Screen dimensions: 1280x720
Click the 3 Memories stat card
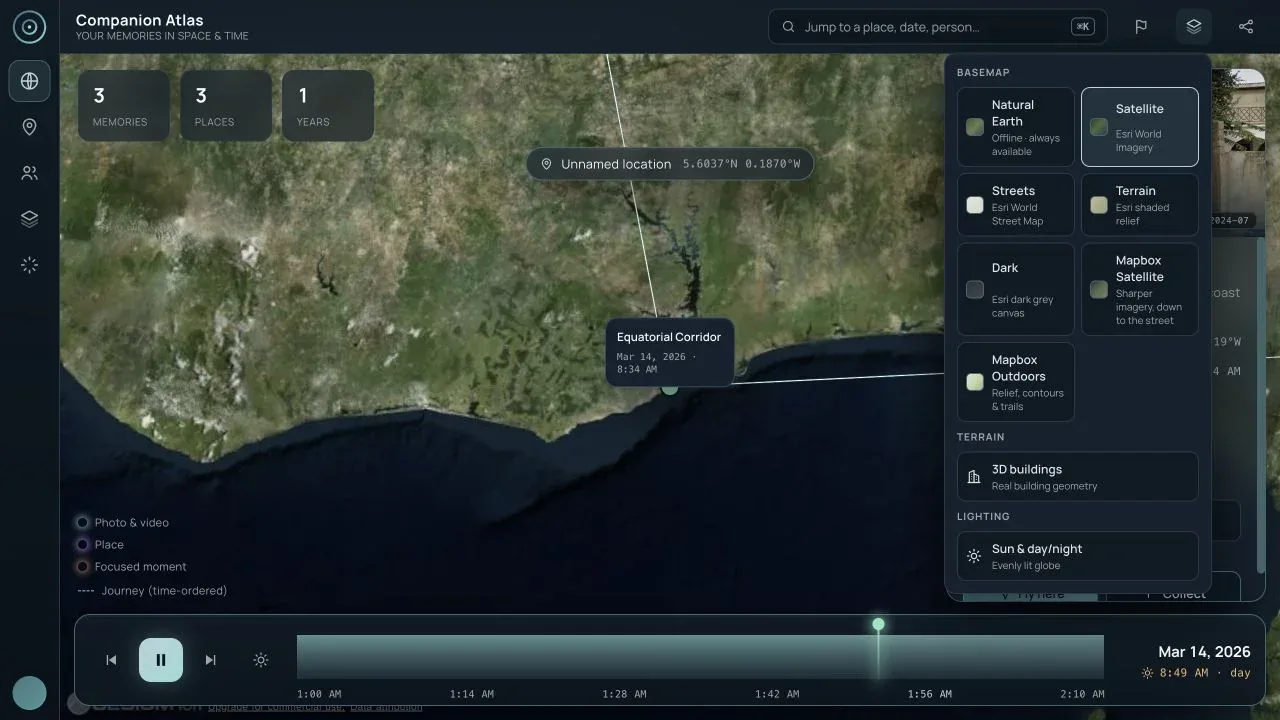(x=124, y=106)
